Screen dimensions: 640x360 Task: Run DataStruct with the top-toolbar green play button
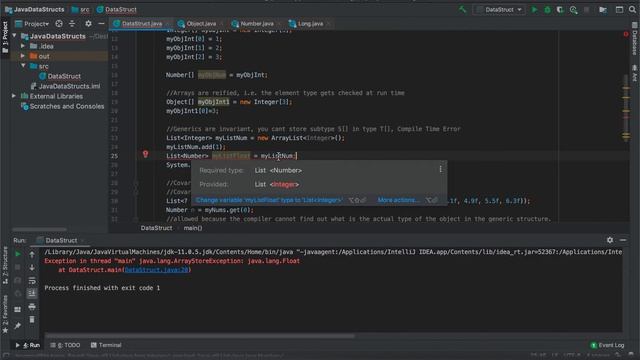[534, 9]
